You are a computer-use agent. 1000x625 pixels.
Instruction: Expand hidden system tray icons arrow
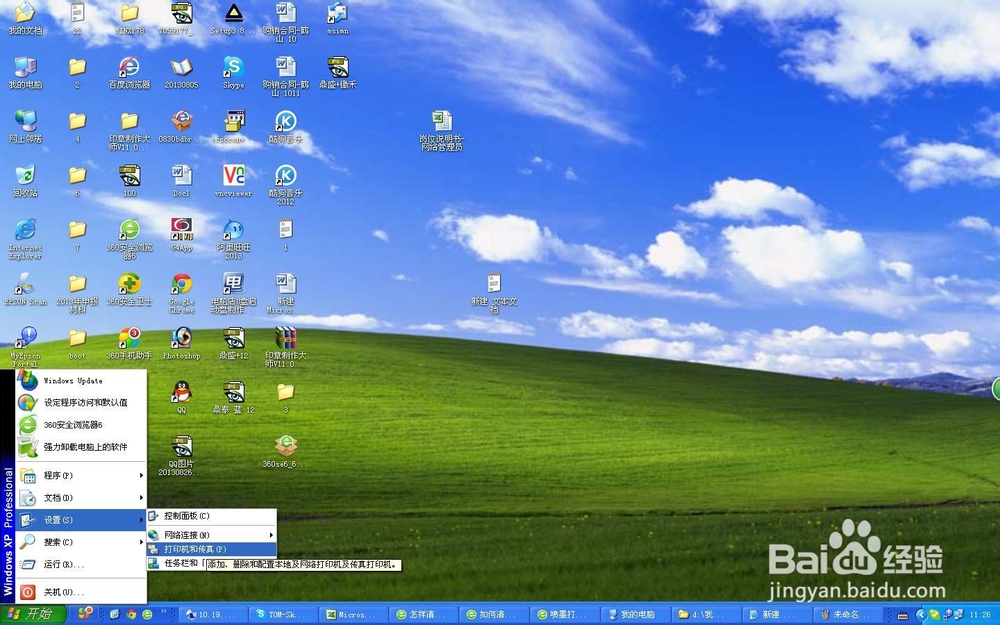(921, 615)
